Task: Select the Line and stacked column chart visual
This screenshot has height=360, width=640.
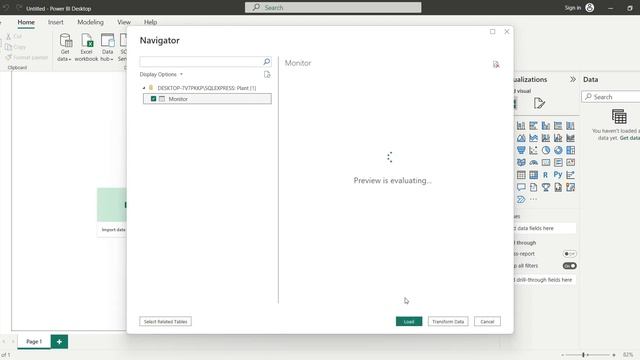Action: [546, 138]
